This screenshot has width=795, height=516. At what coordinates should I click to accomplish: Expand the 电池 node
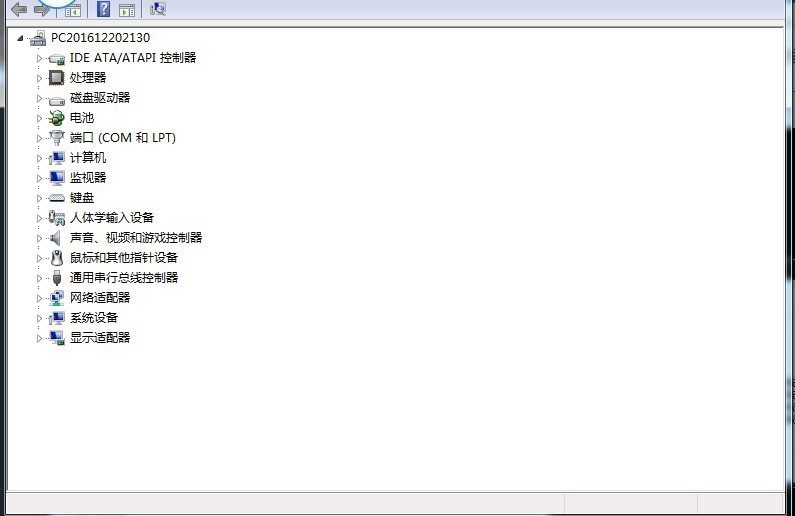(40, 118)
